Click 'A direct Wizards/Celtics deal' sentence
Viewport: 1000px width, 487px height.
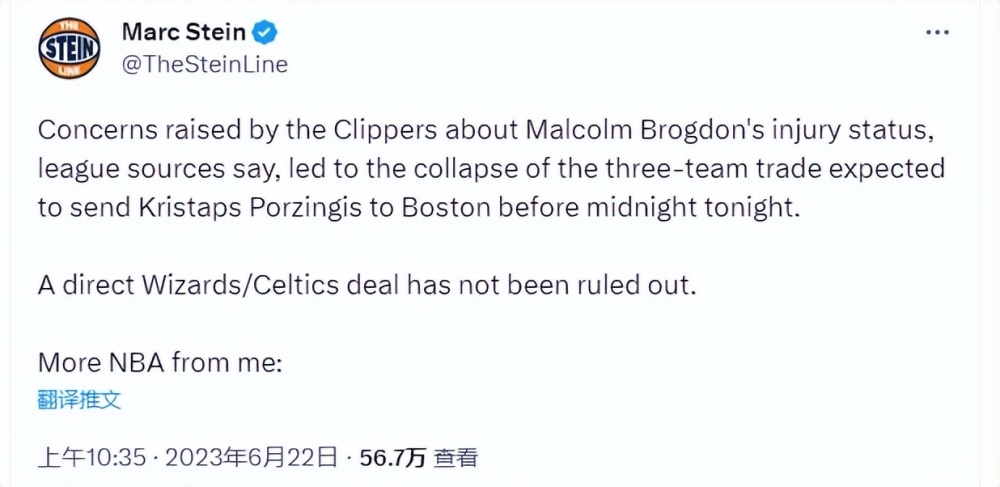coord(366,286)
